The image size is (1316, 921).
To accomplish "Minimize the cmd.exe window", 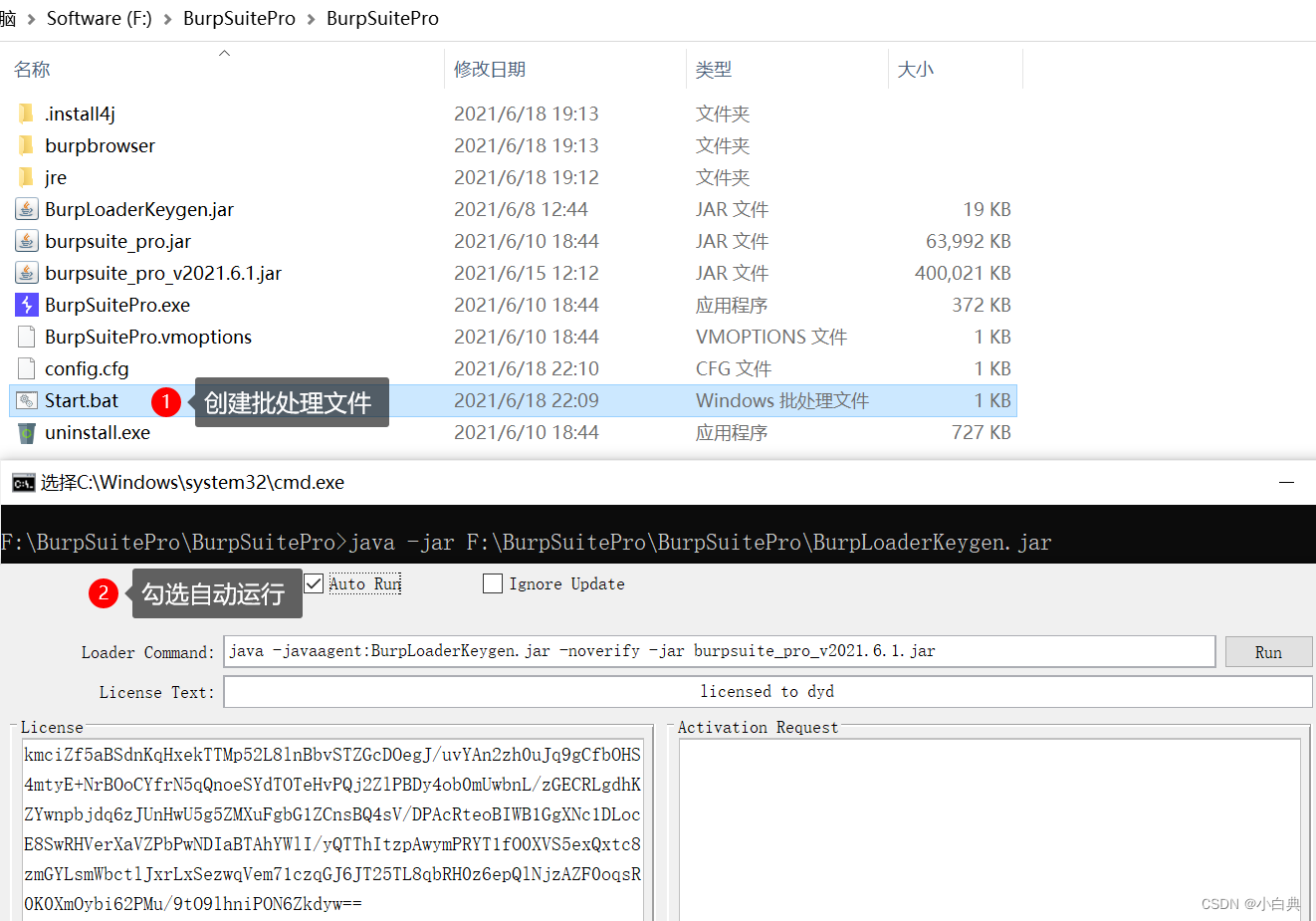I will click(1286, 482).
